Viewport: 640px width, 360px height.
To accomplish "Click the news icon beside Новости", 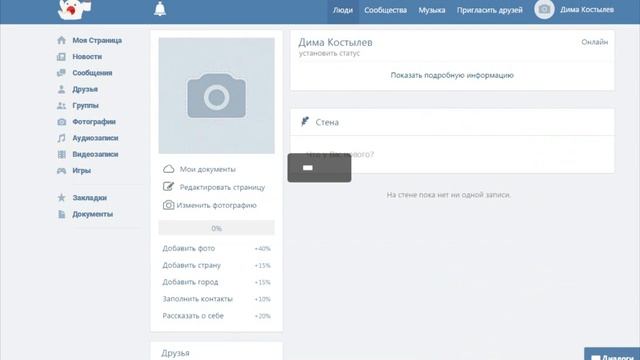I will tap(61, 57).
